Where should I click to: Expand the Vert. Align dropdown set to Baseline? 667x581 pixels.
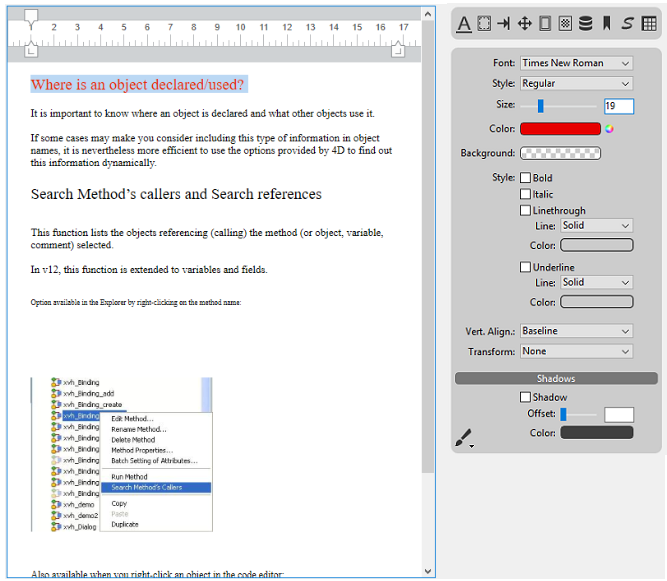tap(576, 331)
